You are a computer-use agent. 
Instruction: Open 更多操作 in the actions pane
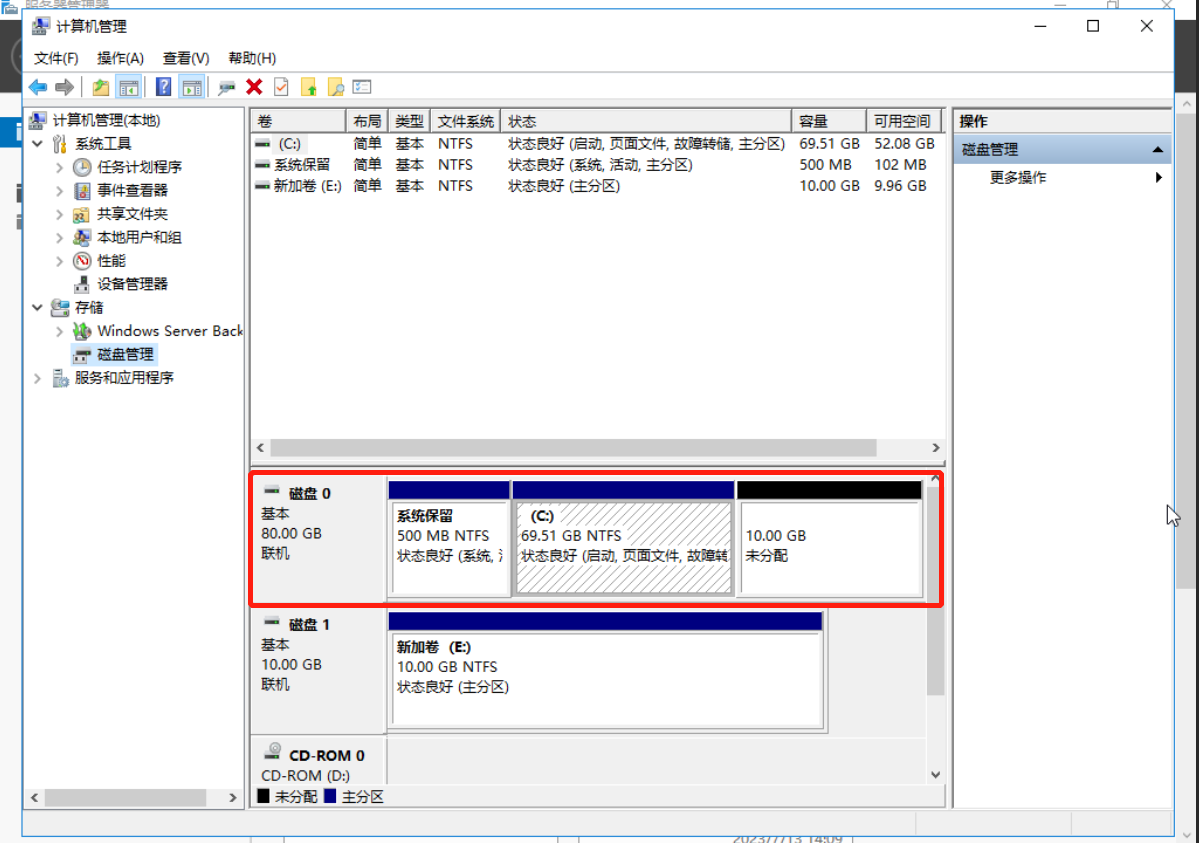(x=1018, y=177)
